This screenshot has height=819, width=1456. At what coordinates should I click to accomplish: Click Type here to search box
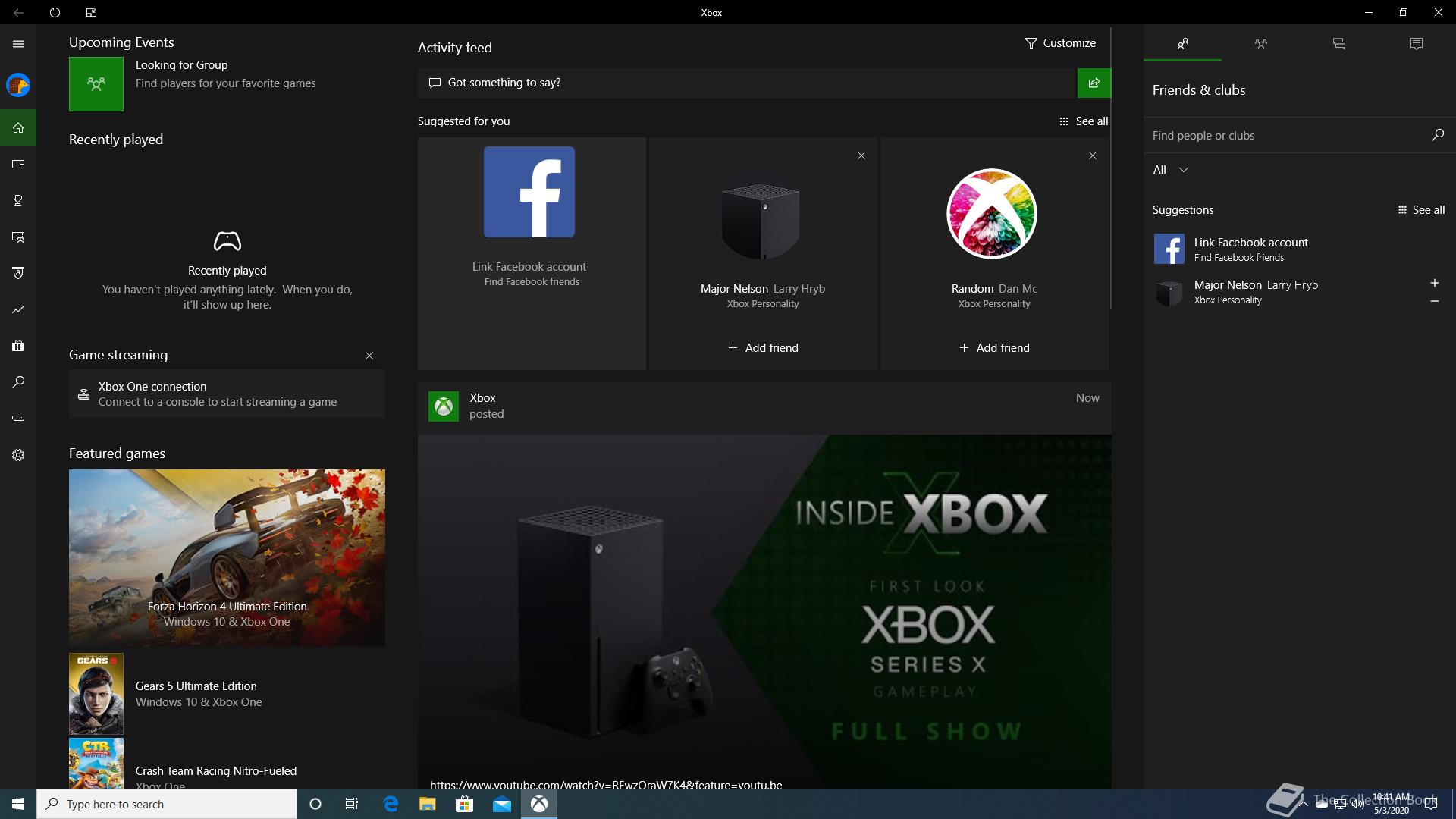click(x=167, y=804)
